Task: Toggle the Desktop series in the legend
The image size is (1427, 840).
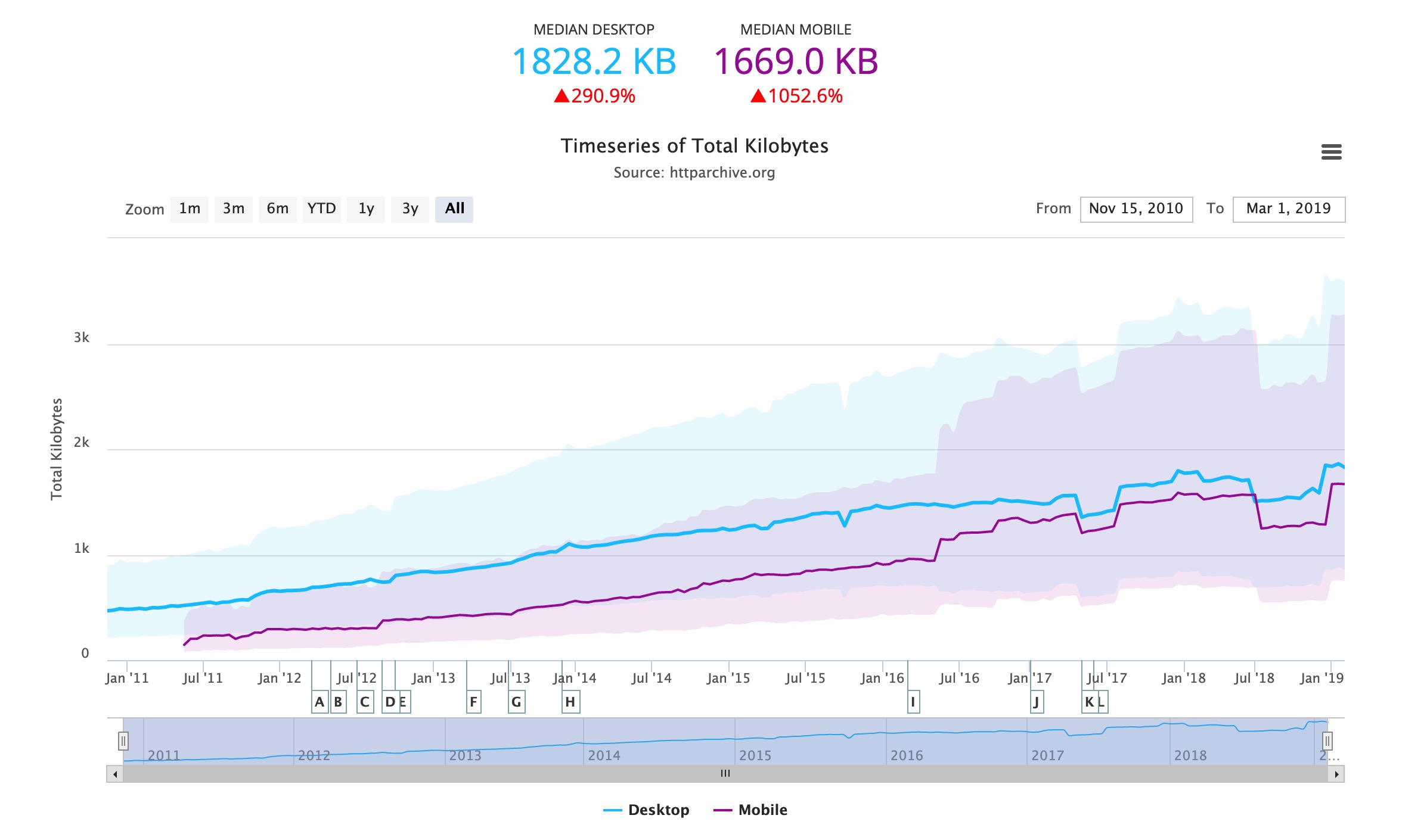Action: [x=647, y=810]
